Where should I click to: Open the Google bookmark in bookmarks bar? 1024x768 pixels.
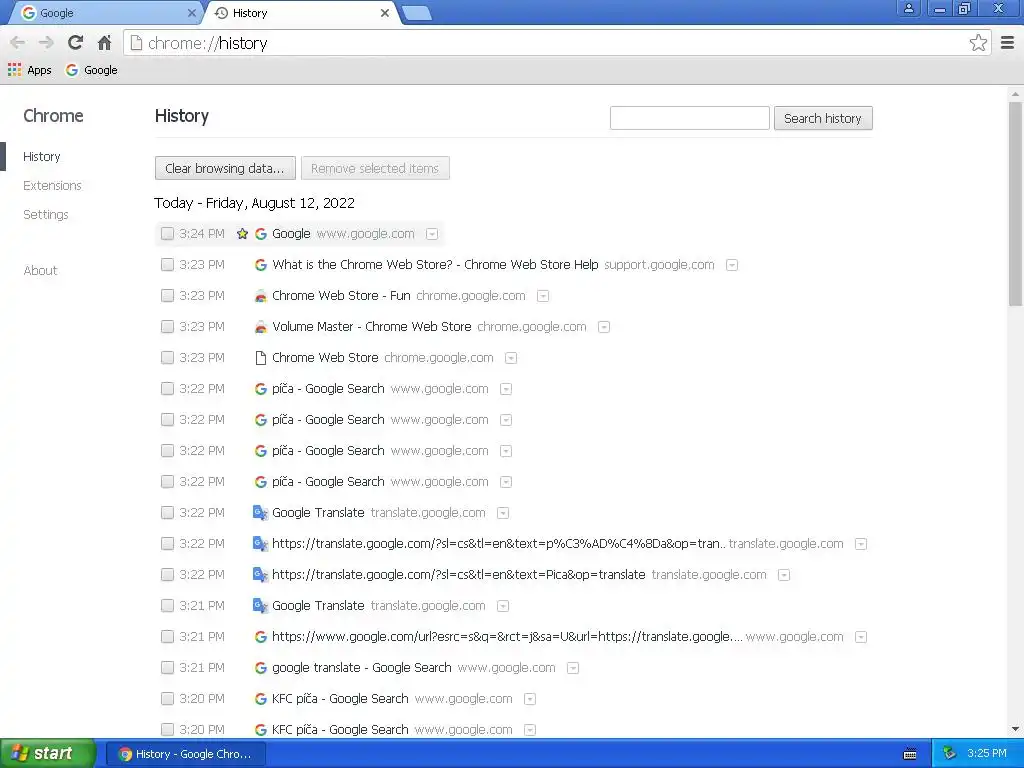pyautogui.click(x=91, y=70)
